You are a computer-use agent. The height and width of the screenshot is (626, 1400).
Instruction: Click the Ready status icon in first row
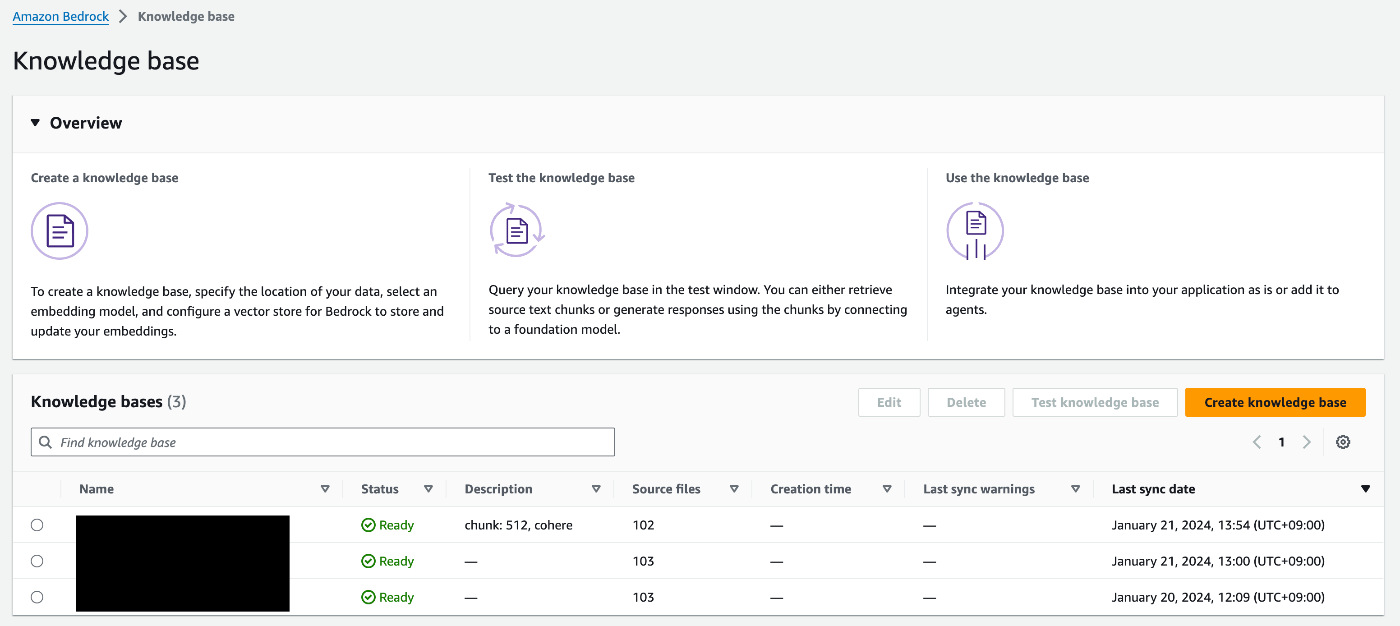click(368, 525)
